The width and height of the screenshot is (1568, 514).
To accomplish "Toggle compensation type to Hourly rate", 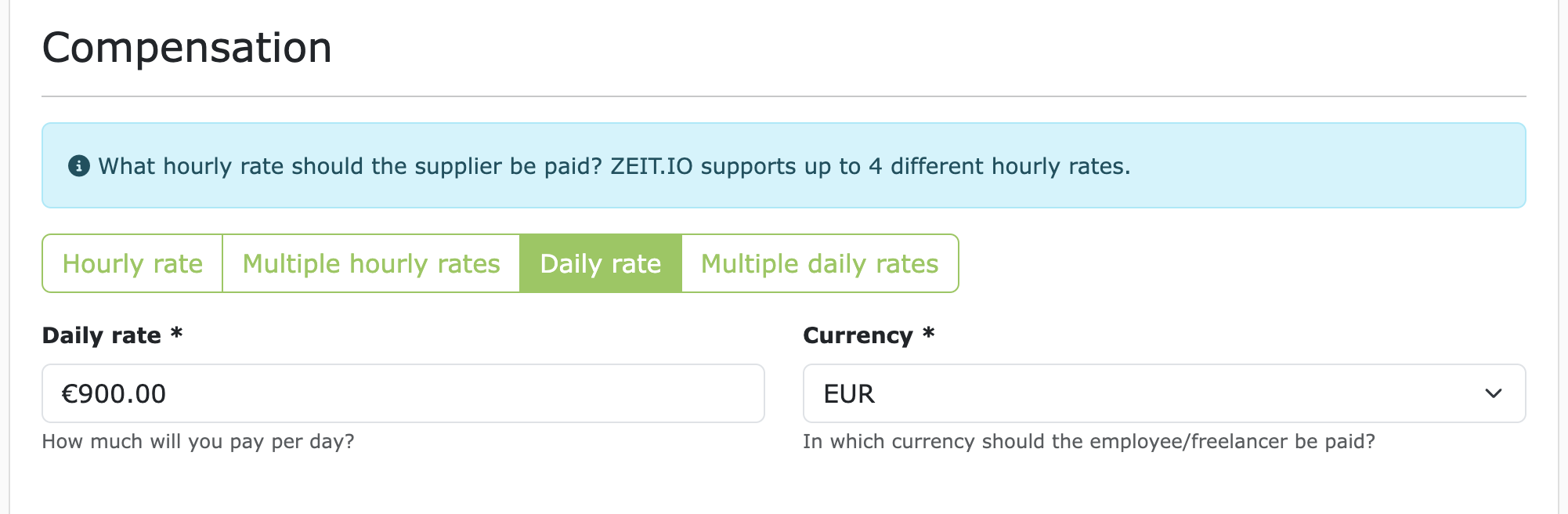I will coord(132,263).
